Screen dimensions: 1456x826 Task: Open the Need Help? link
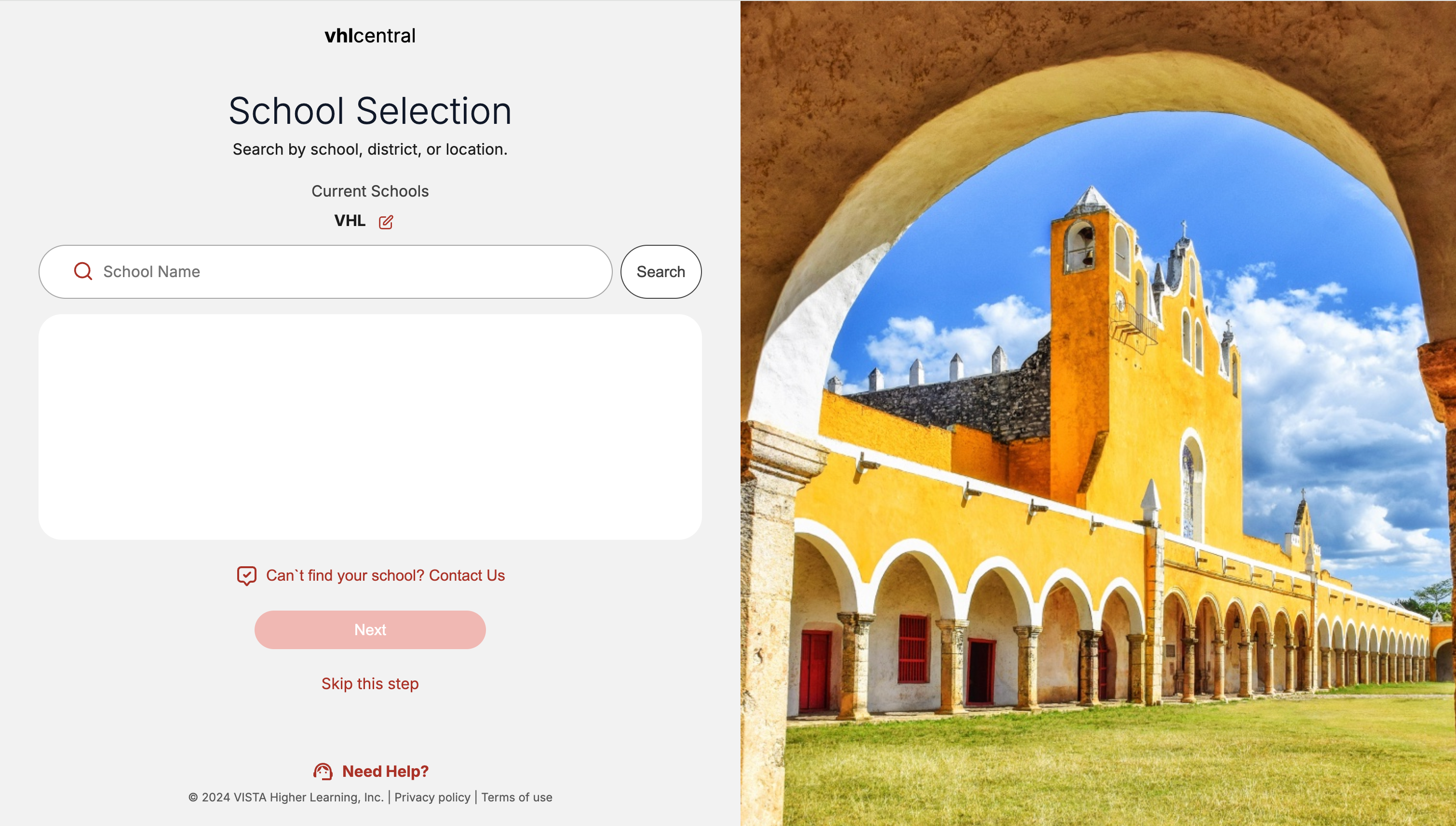tap(385, 772)
